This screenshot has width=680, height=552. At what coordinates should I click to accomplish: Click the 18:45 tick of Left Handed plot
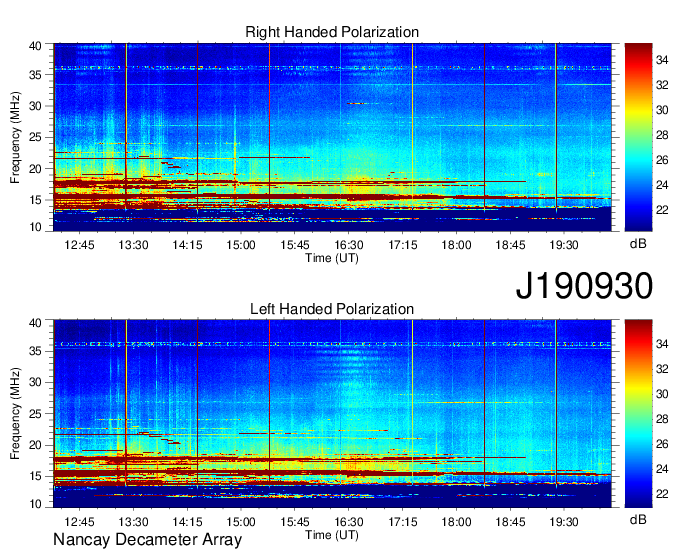coord(510,522)
